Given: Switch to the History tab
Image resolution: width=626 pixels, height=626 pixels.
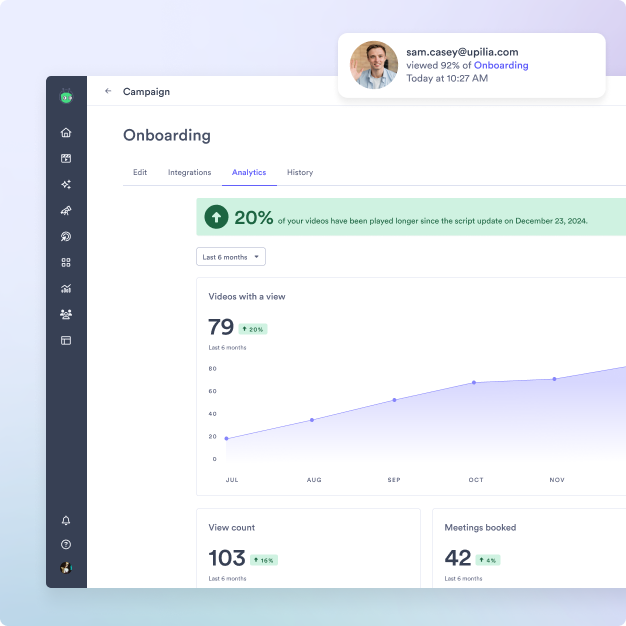Looking at the screenshot, I should (x=300, y=173).
